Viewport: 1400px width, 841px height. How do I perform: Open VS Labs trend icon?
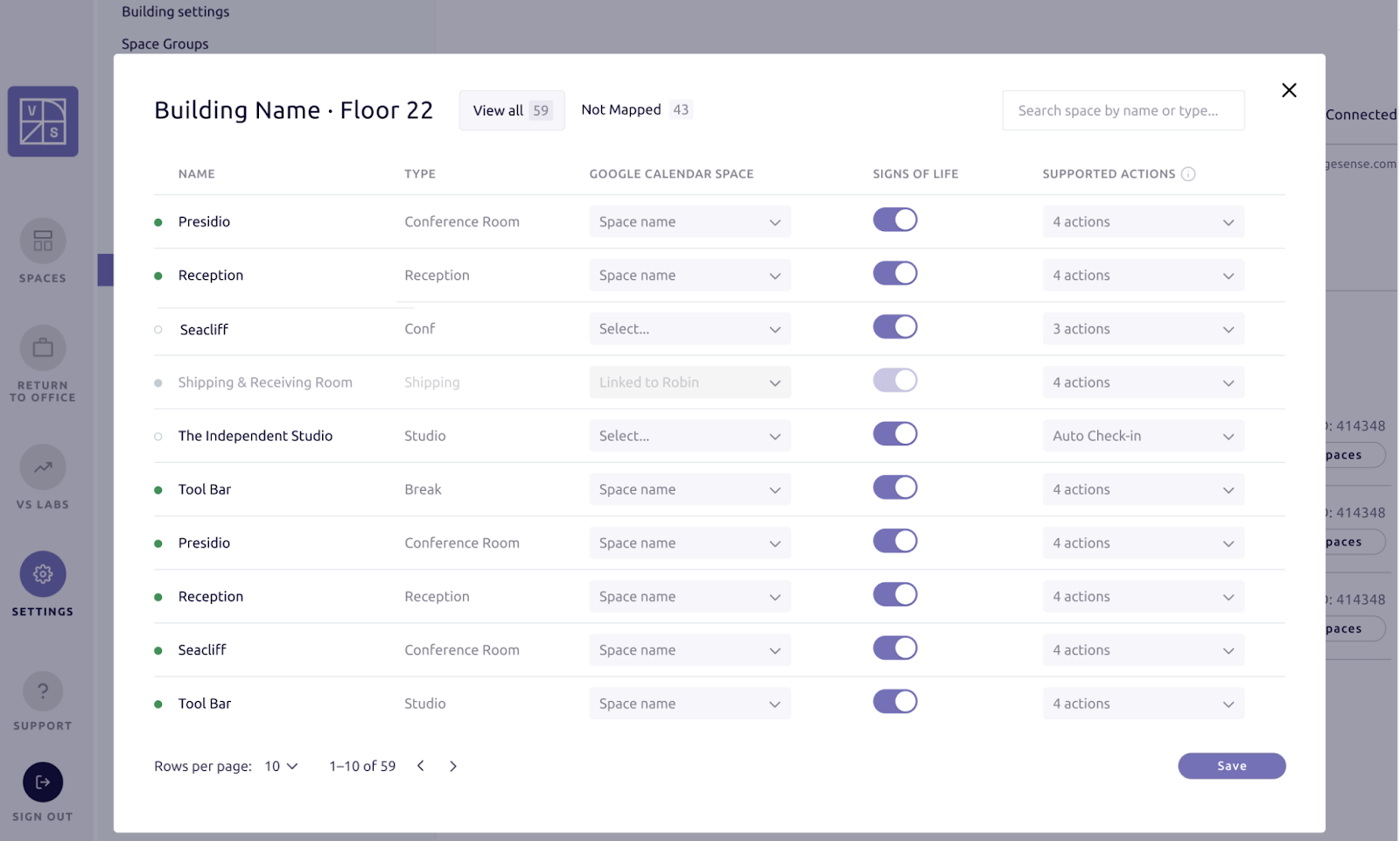[x=43, y=467]
